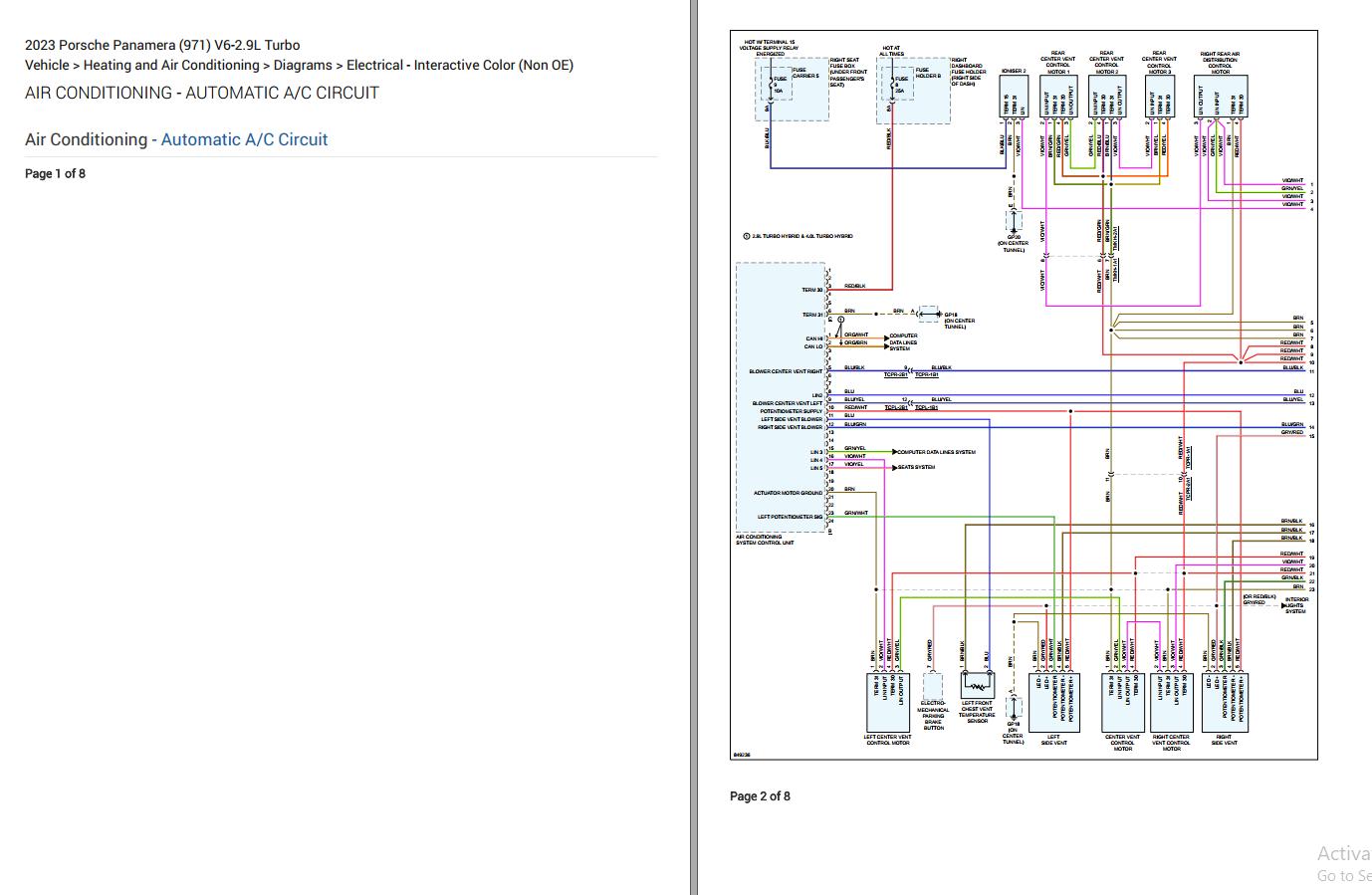Click the TCPL-2B1 connector label

point(896,407)
